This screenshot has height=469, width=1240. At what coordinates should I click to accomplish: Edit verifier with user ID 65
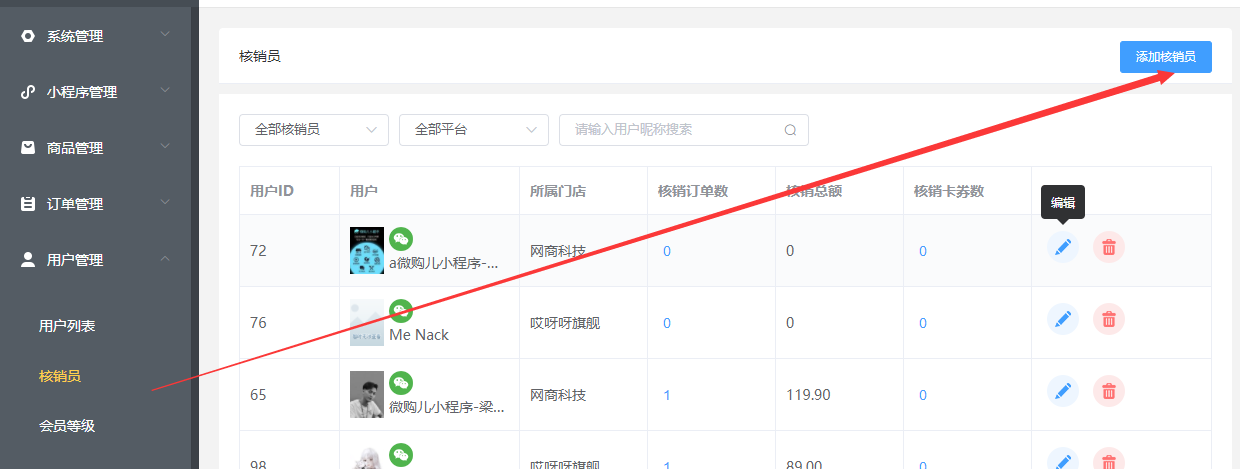point(1063,391)
